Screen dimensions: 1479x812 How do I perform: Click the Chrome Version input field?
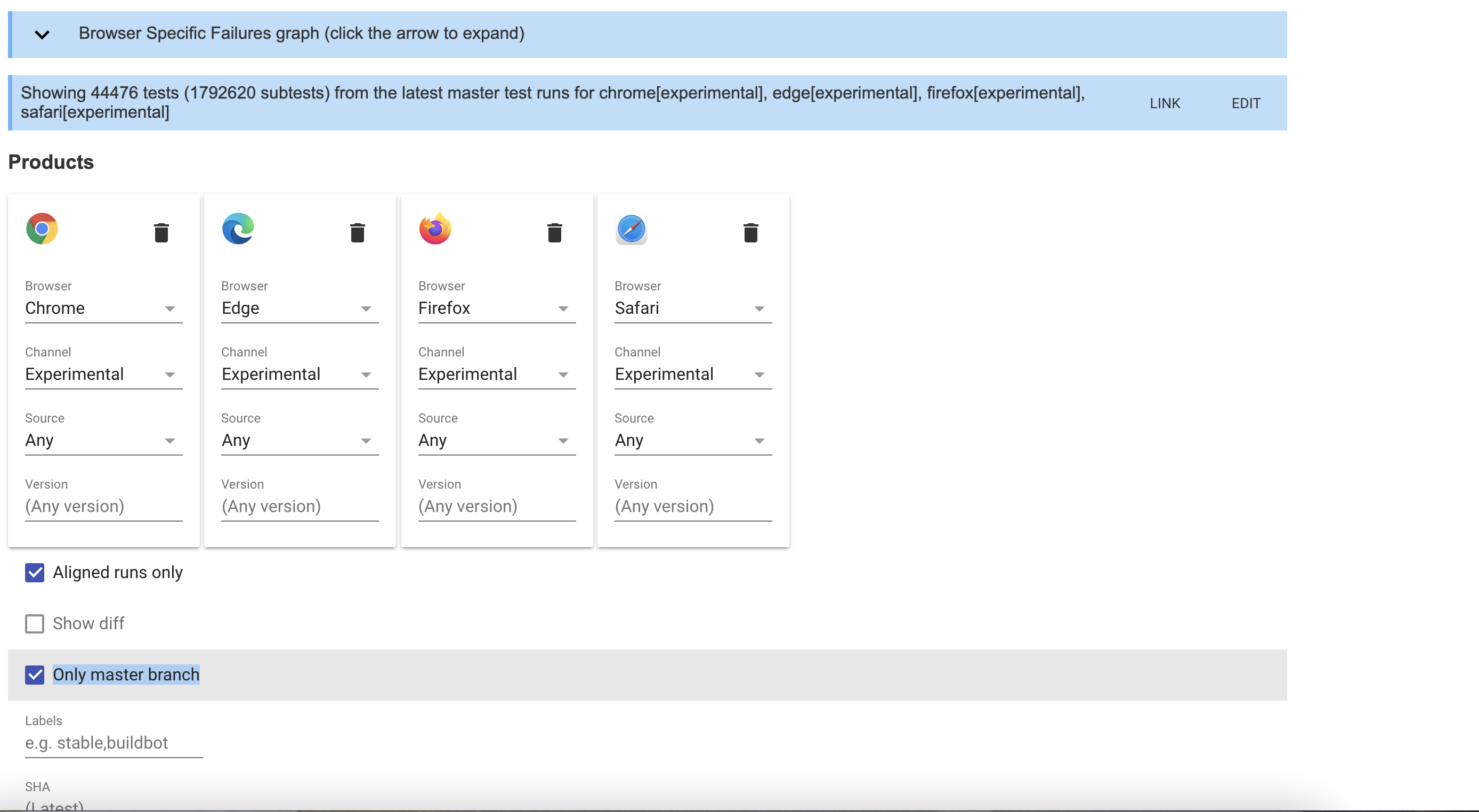point(103,507)
